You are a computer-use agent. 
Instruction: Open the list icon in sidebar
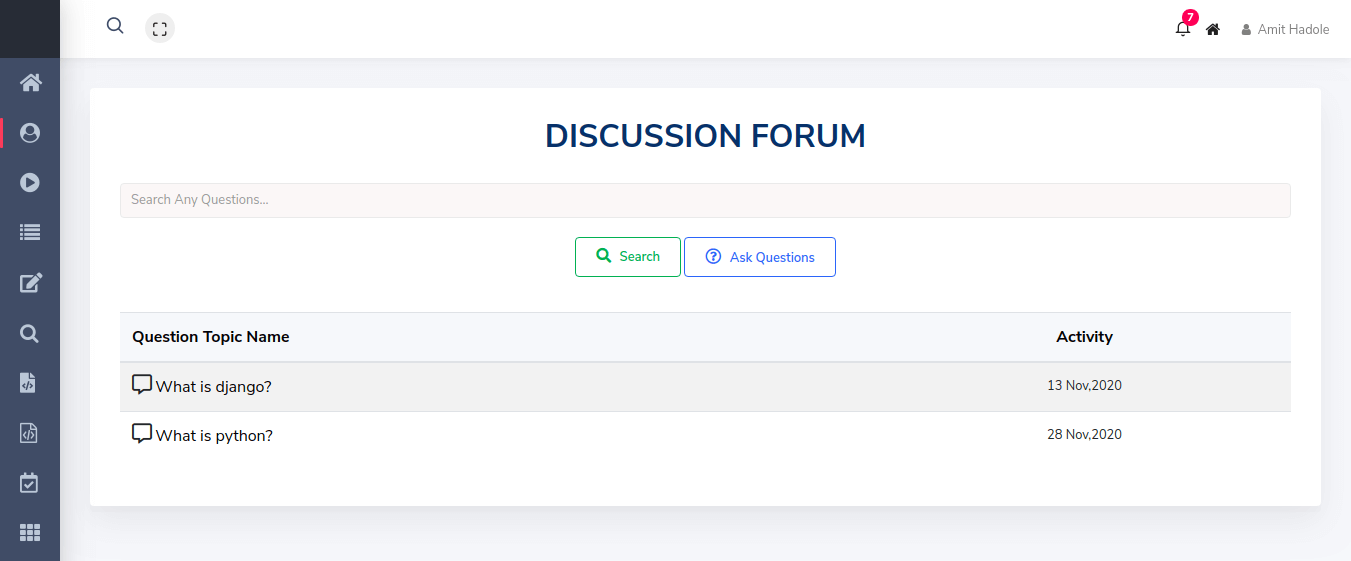coord(30,233)
